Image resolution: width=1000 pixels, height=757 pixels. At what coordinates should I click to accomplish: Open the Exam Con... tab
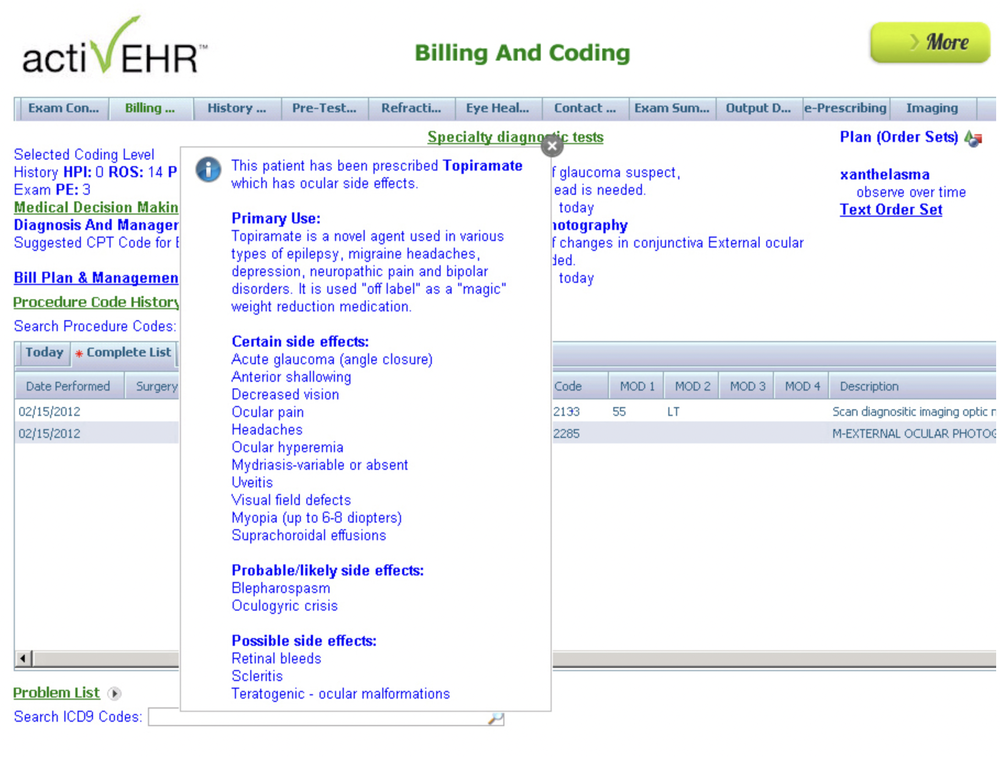coord(63,108)
